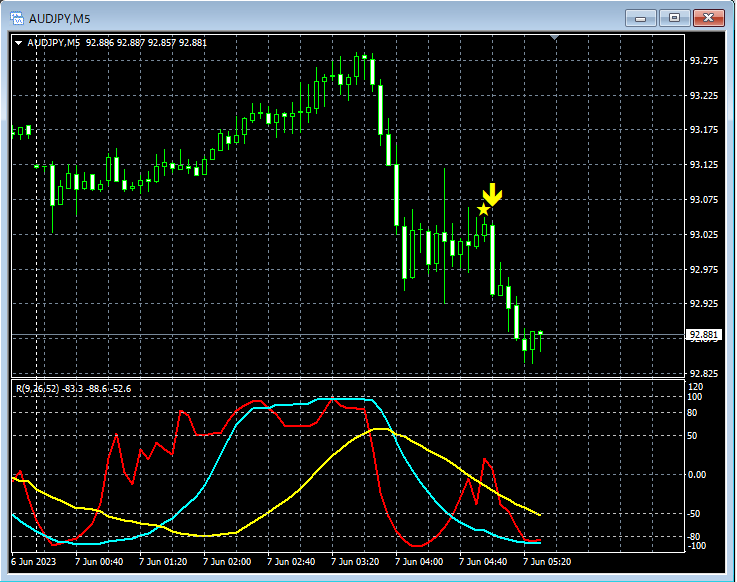The image size is (737, 582).
Task: Click the 93.175 price scale label
Action: pos(704,130)
